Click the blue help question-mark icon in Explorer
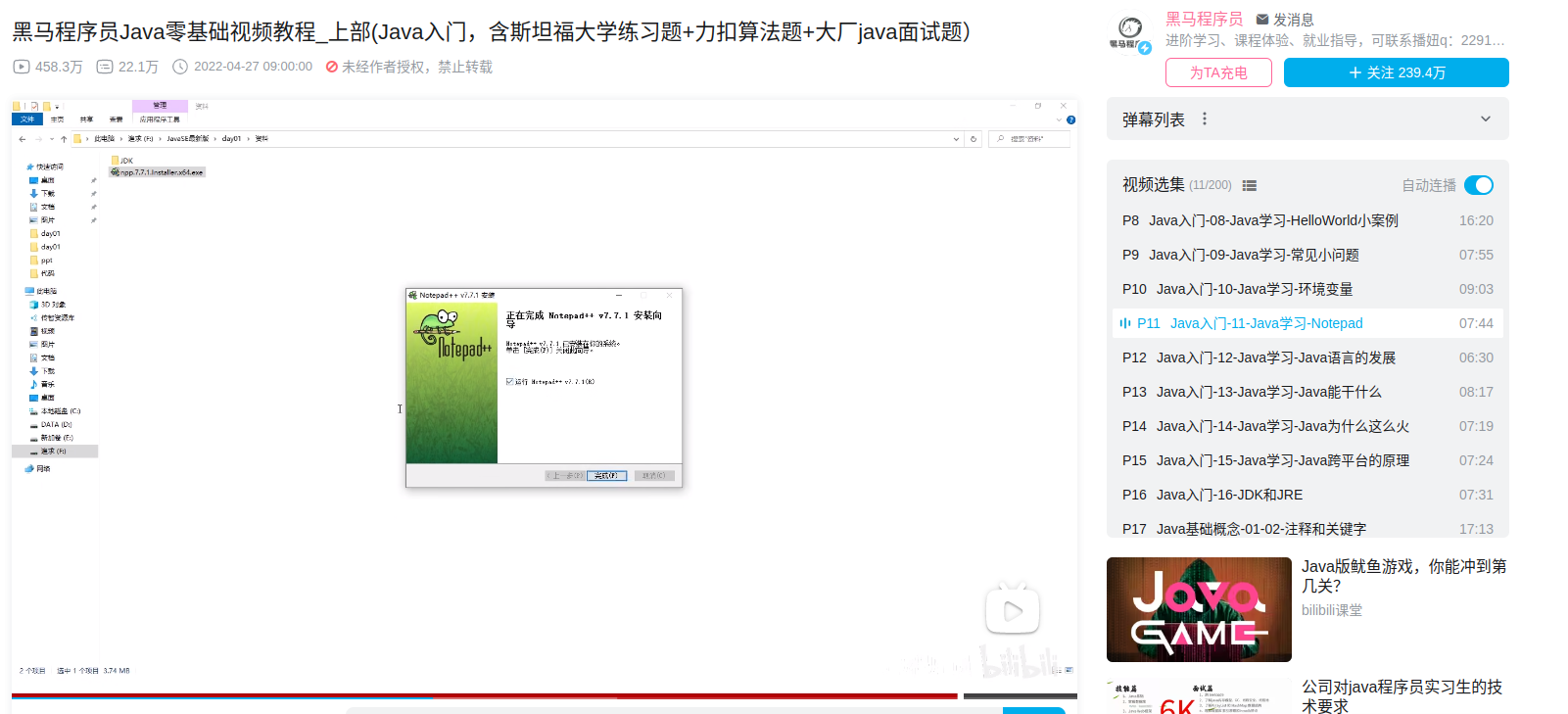This screenshot has height=714, width=1568. (1070, 119)
